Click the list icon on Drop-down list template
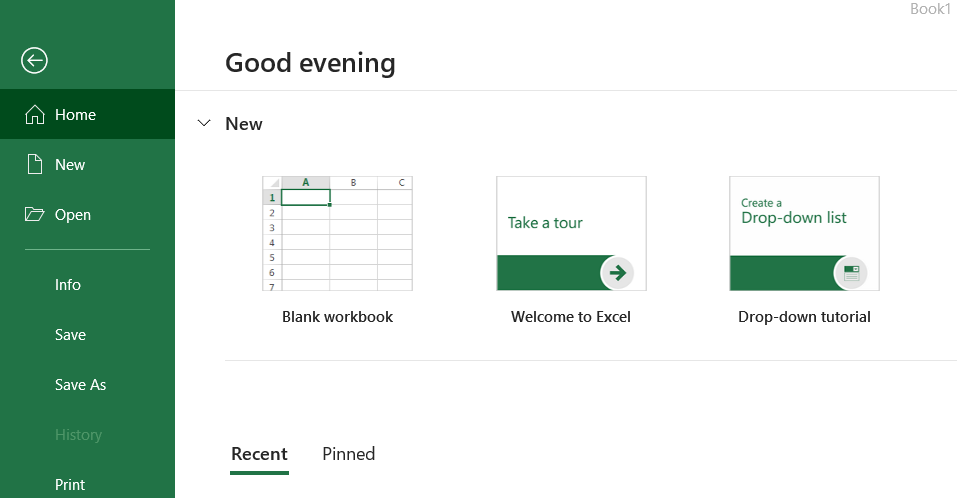 tap(851, 272)
